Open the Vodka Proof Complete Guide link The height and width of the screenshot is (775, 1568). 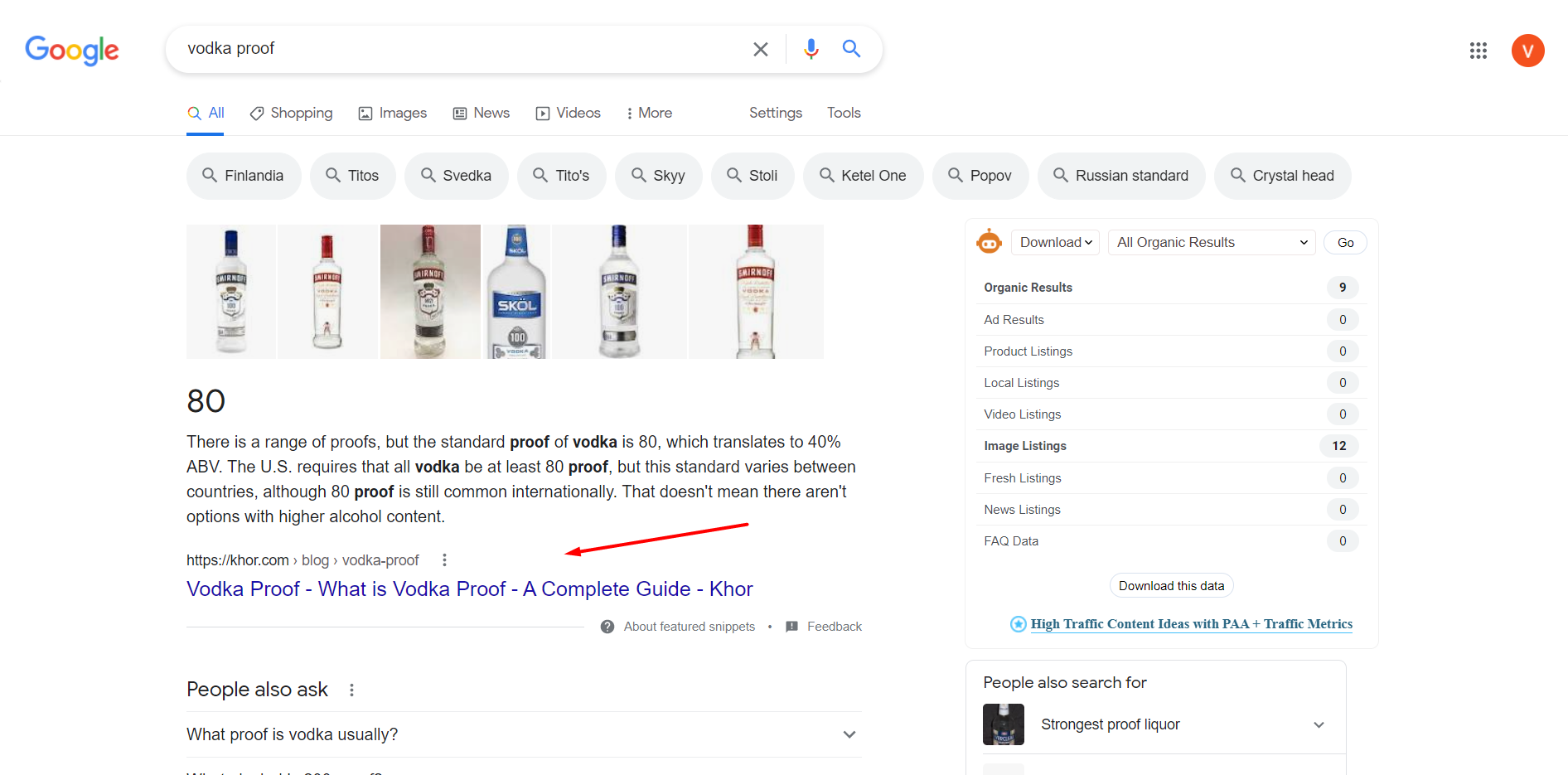tap(469, 589)
